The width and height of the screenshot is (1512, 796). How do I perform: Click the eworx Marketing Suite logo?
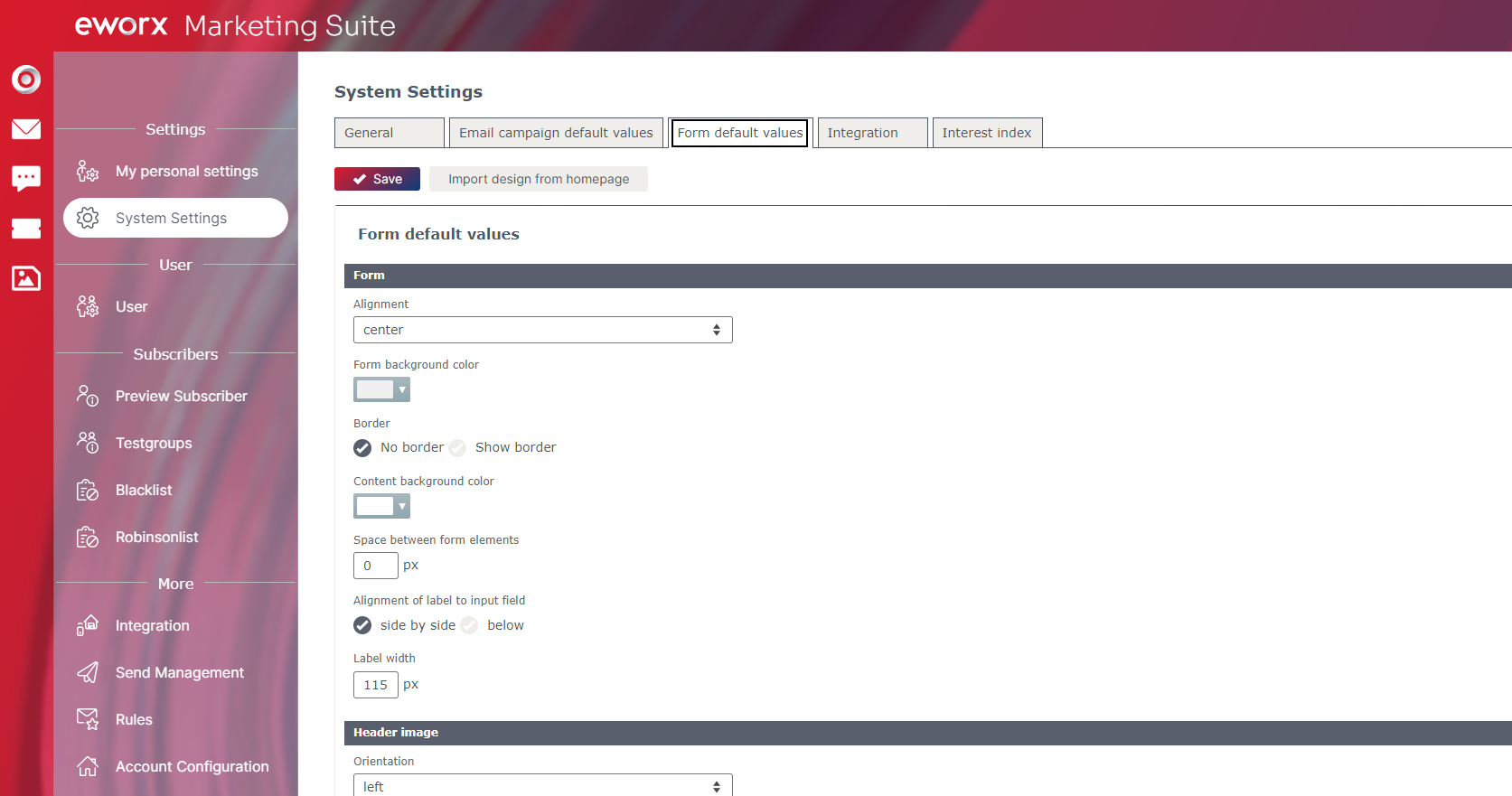235,25
